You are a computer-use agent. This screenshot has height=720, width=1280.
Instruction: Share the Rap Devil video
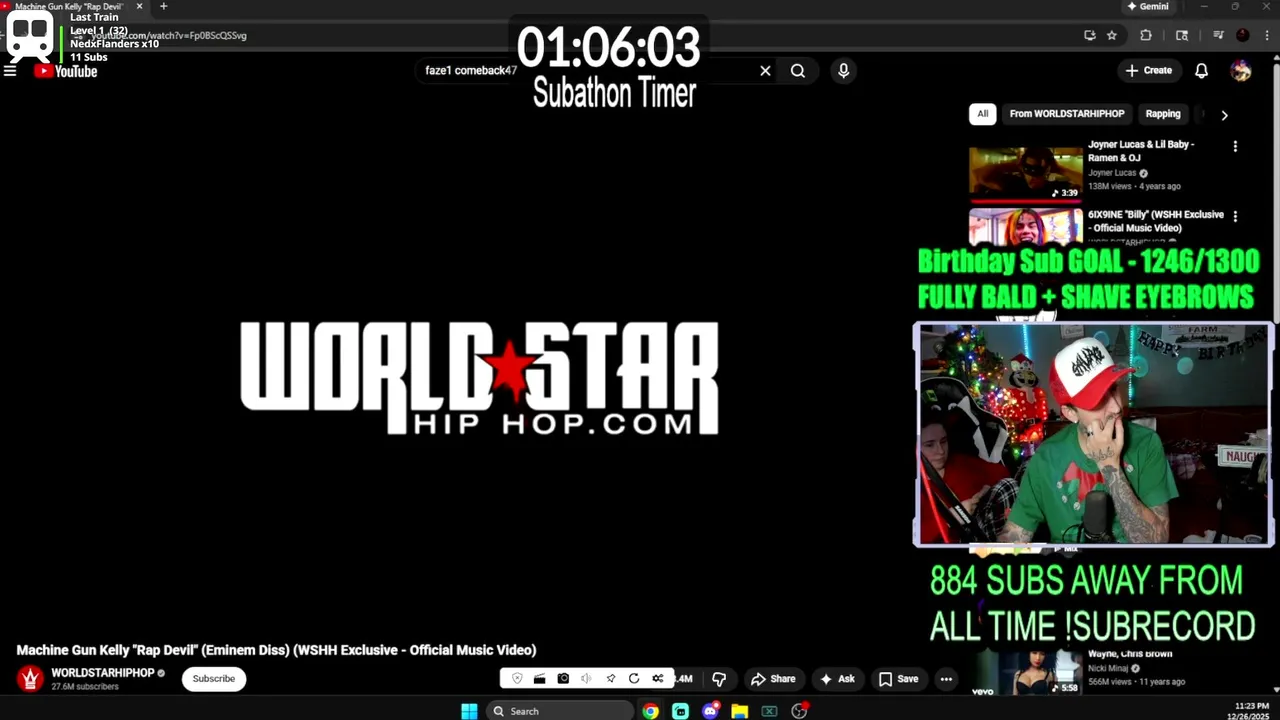[x=773, y=679]
